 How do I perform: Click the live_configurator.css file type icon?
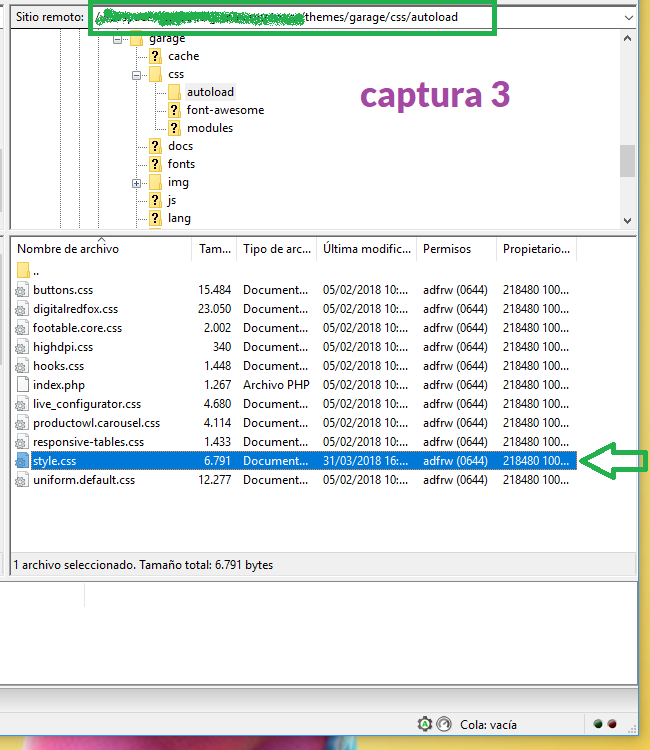(x=22, y=404)
